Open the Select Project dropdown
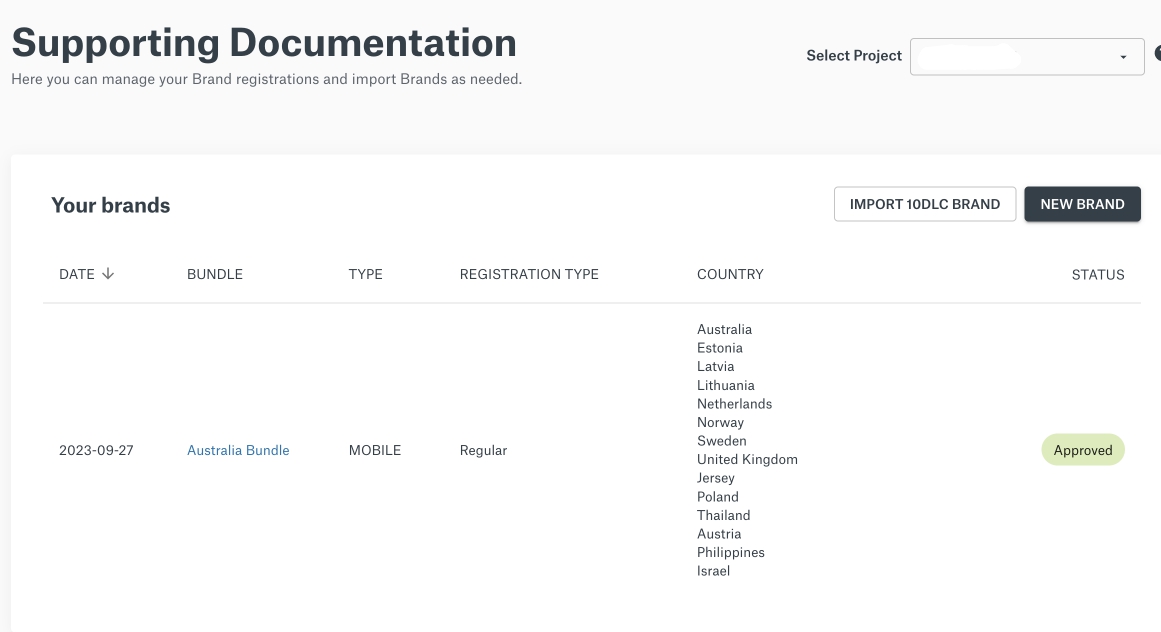The width and height of the screenshot is (1161, 632). tap(1026, 56)
